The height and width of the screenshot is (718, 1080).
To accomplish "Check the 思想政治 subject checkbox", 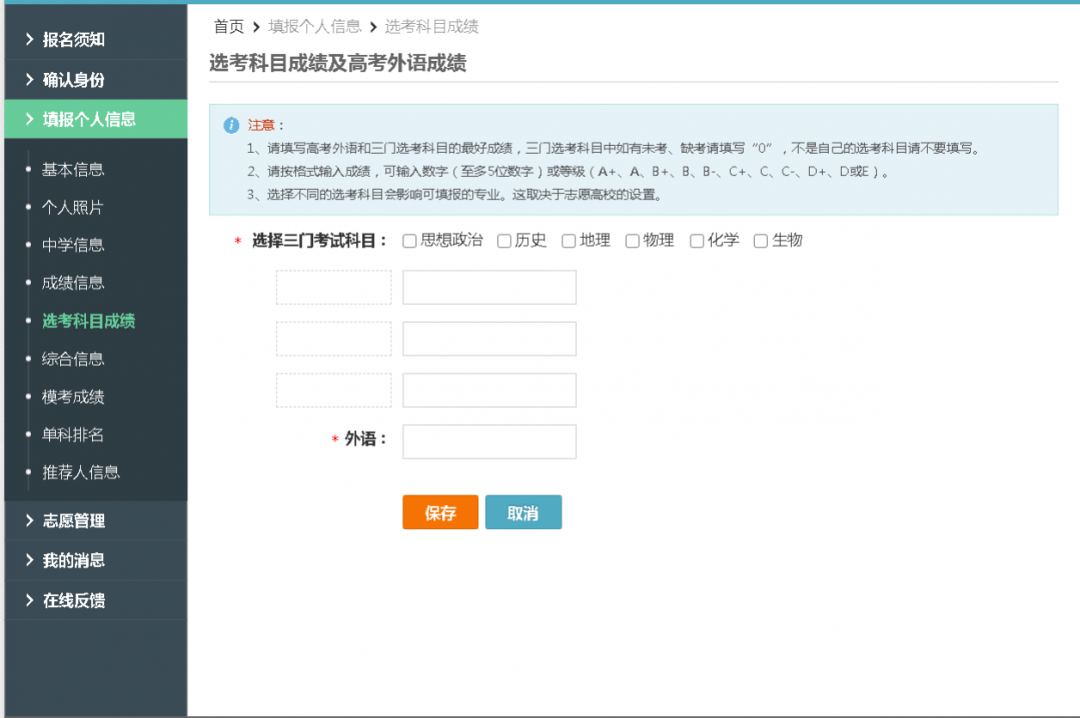I will tap(409, 241).
